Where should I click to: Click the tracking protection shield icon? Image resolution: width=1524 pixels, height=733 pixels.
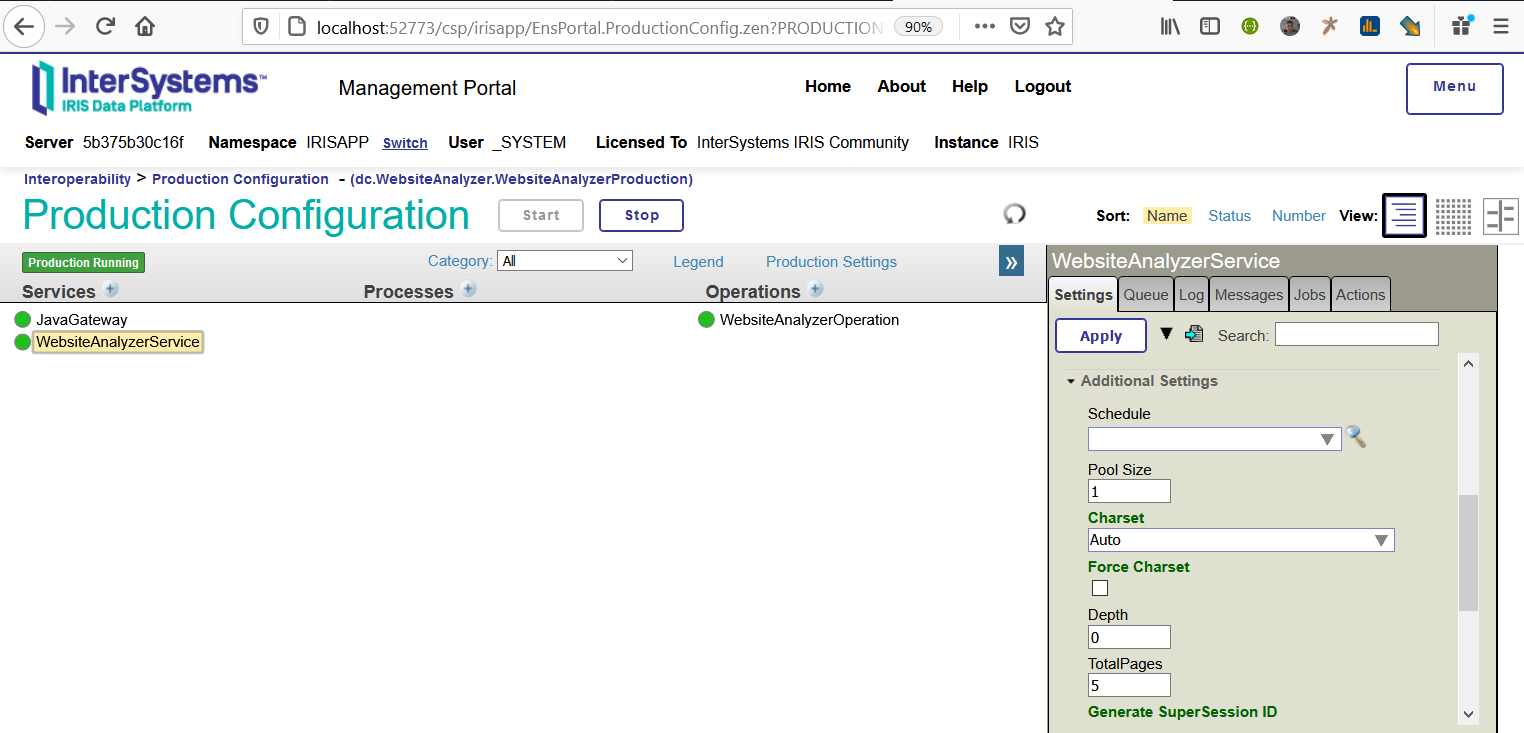261,27
